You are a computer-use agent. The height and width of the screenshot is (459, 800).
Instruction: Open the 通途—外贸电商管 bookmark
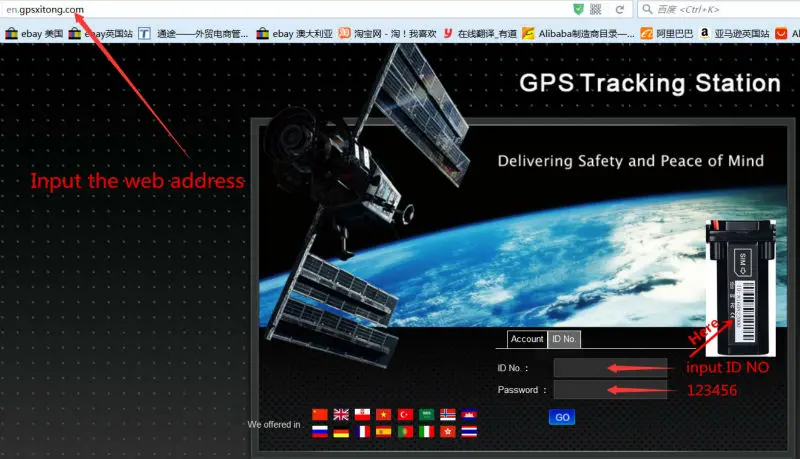pos(193,34)
